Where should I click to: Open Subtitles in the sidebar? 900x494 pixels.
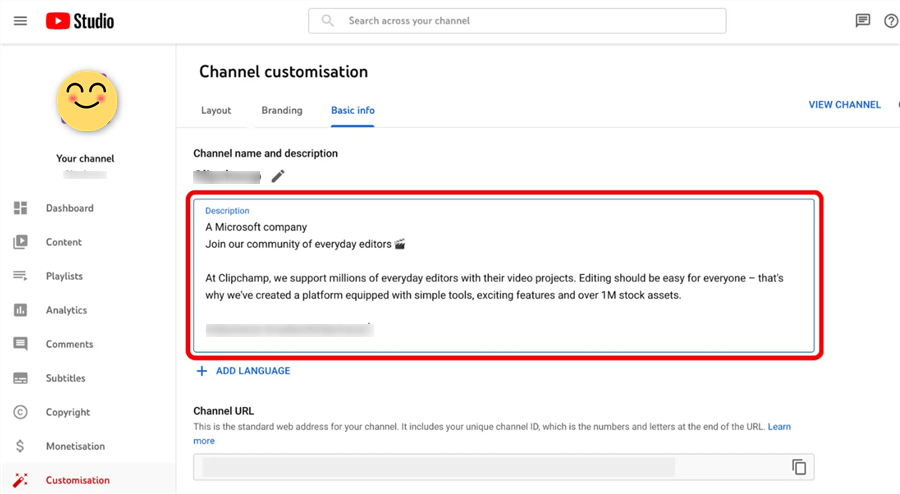click(x=65, y=378)
